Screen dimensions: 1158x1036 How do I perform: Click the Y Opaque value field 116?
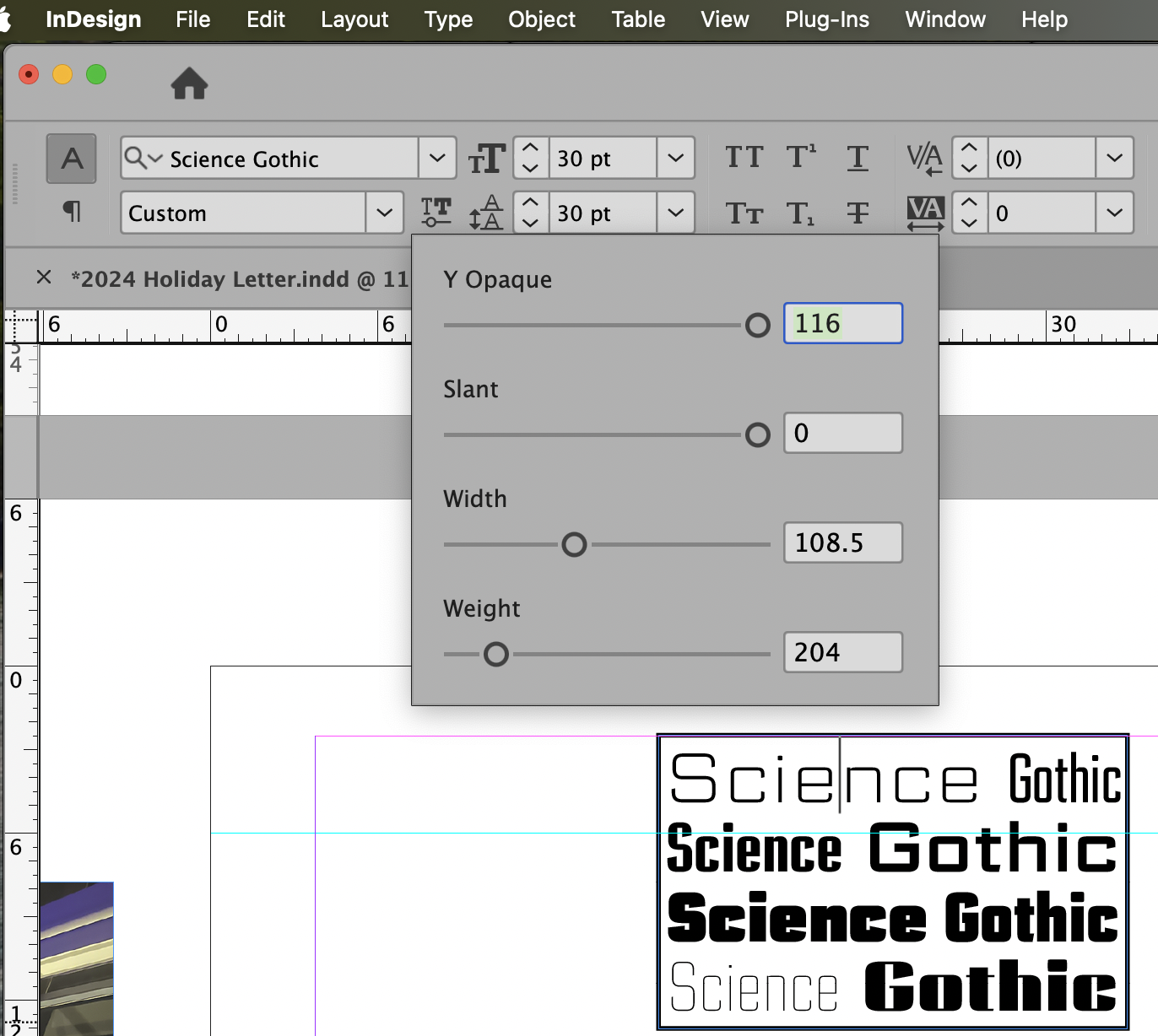(x=843, y=323)
